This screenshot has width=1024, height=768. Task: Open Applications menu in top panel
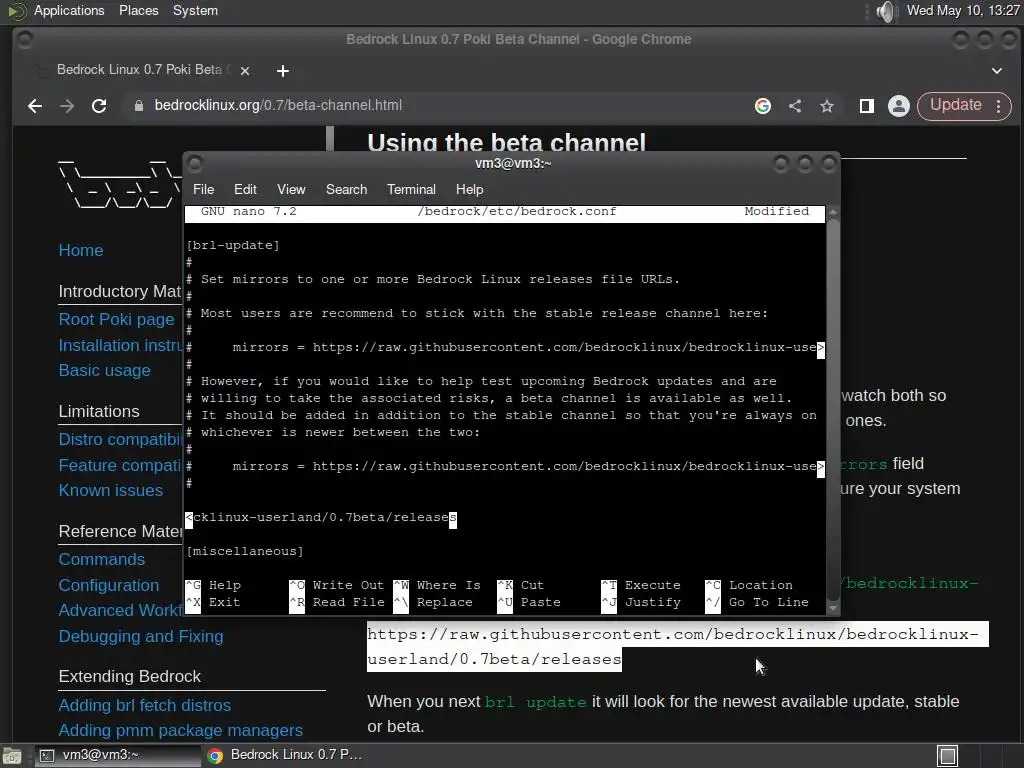click(69, 10)
